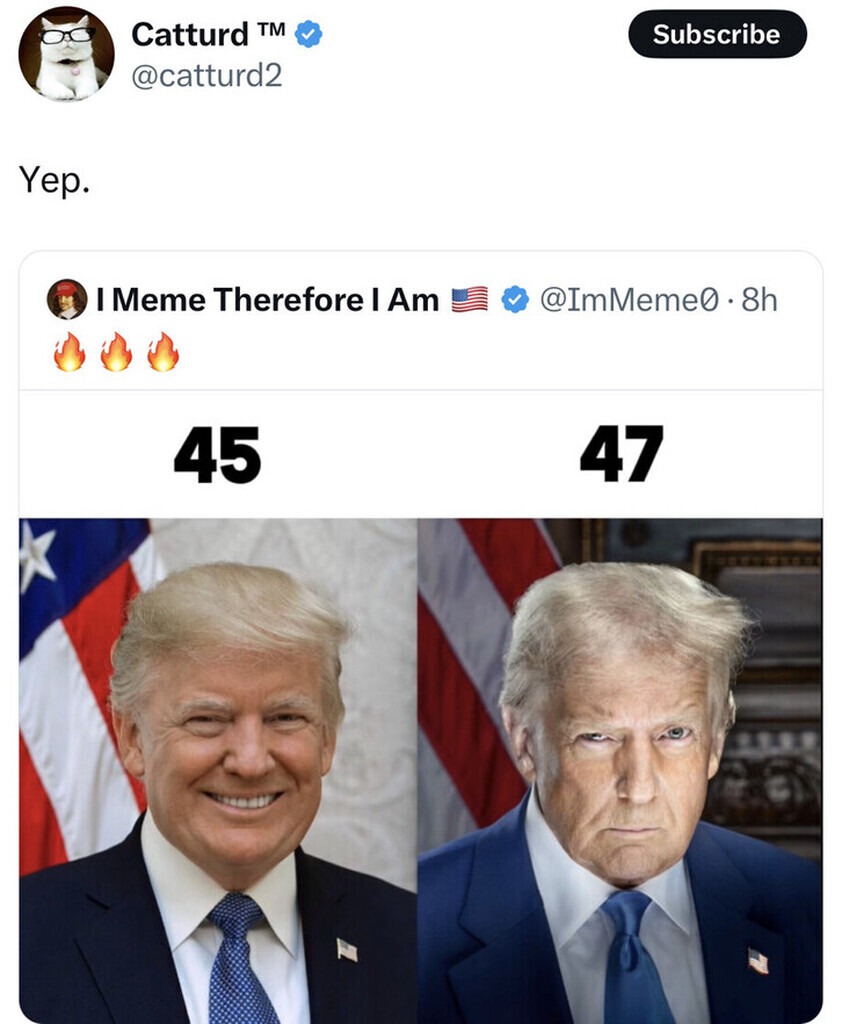Select the "Yep." post text
The height and width of the screenshot is (1024, 842).
[54, 180]
